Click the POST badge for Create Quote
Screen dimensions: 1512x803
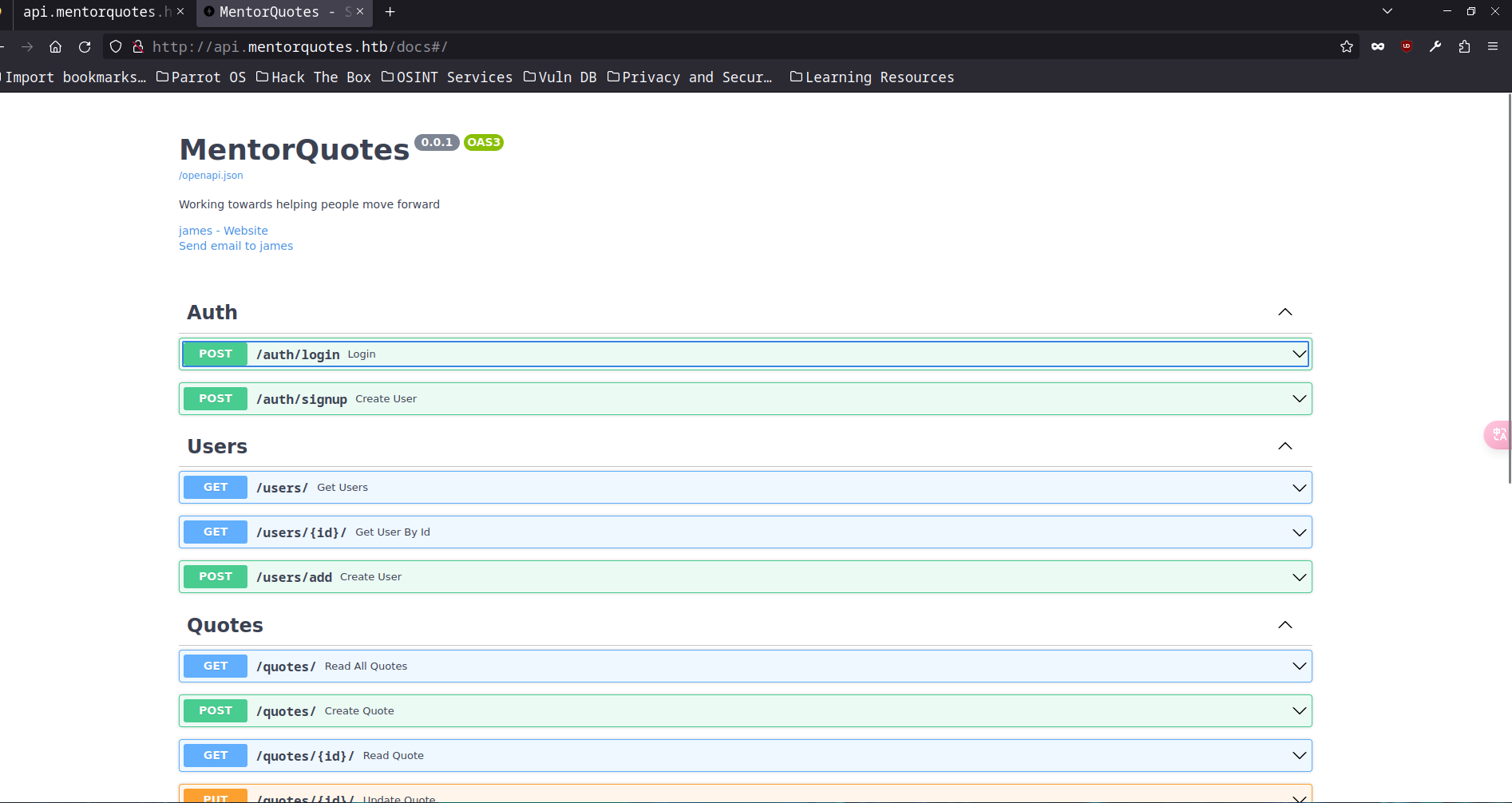pos(216,710)
